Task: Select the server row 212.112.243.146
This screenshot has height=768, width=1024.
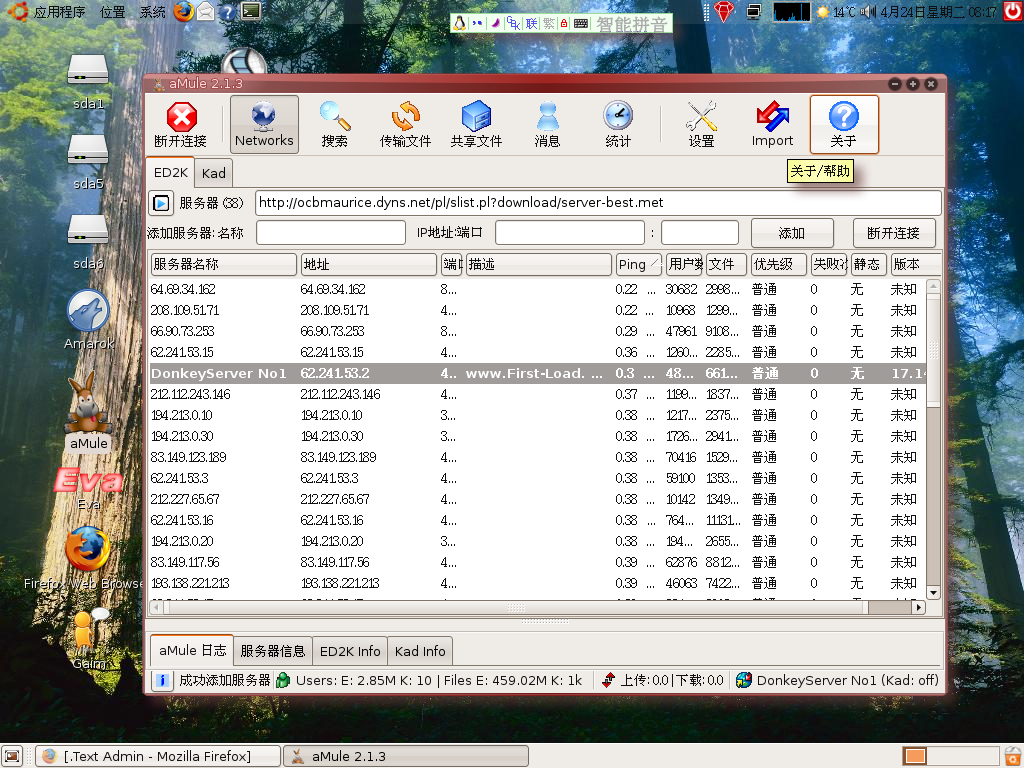Action: click(x=537, y=394)
